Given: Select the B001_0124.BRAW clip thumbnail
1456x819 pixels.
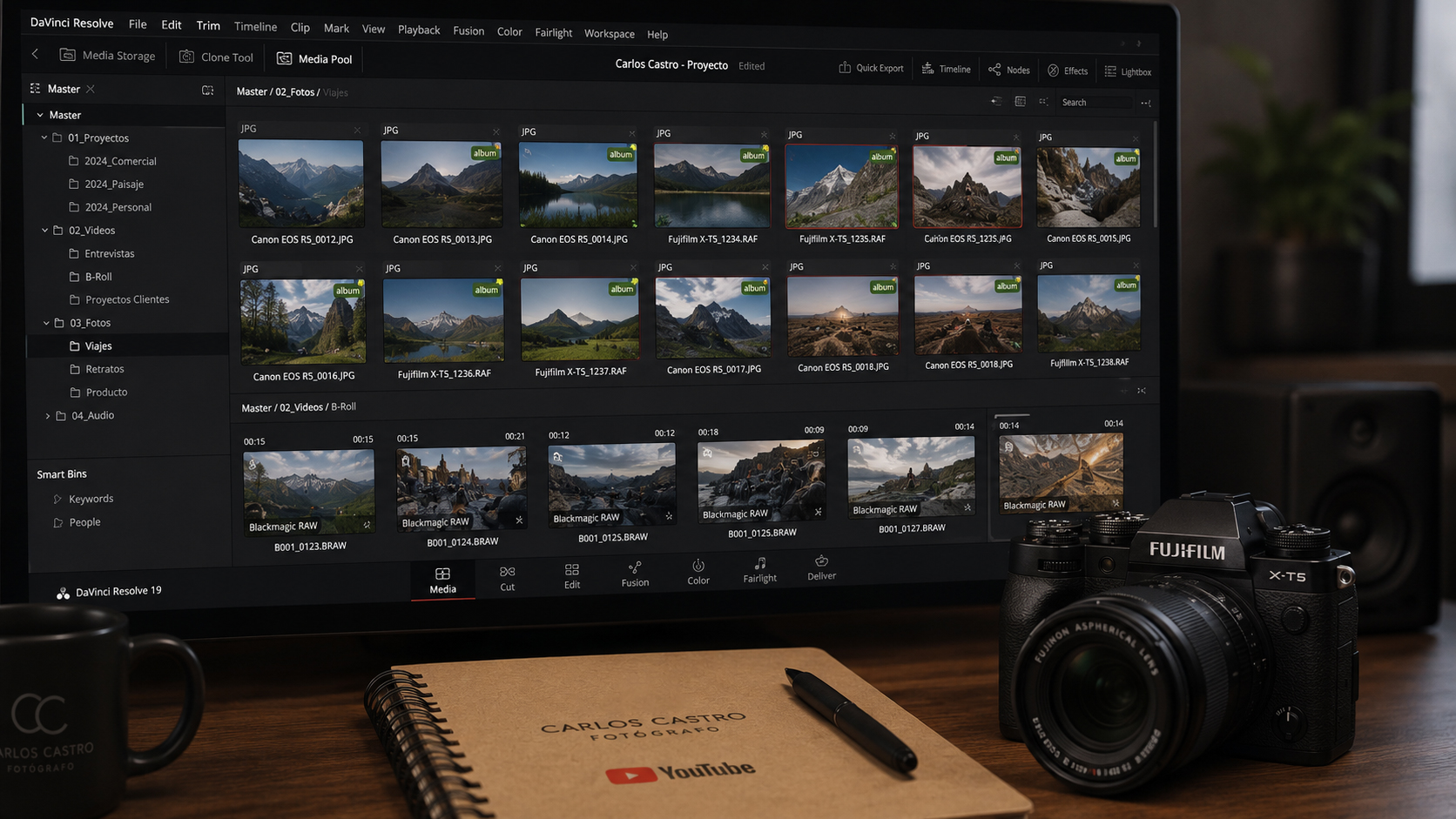Looking at the screenshot, I should point(462,487).
